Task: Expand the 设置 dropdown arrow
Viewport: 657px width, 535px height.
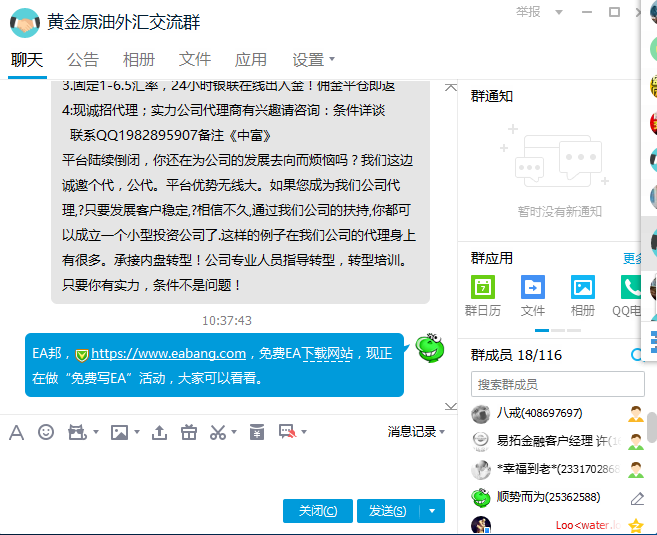Action: (x=332, y=59)
